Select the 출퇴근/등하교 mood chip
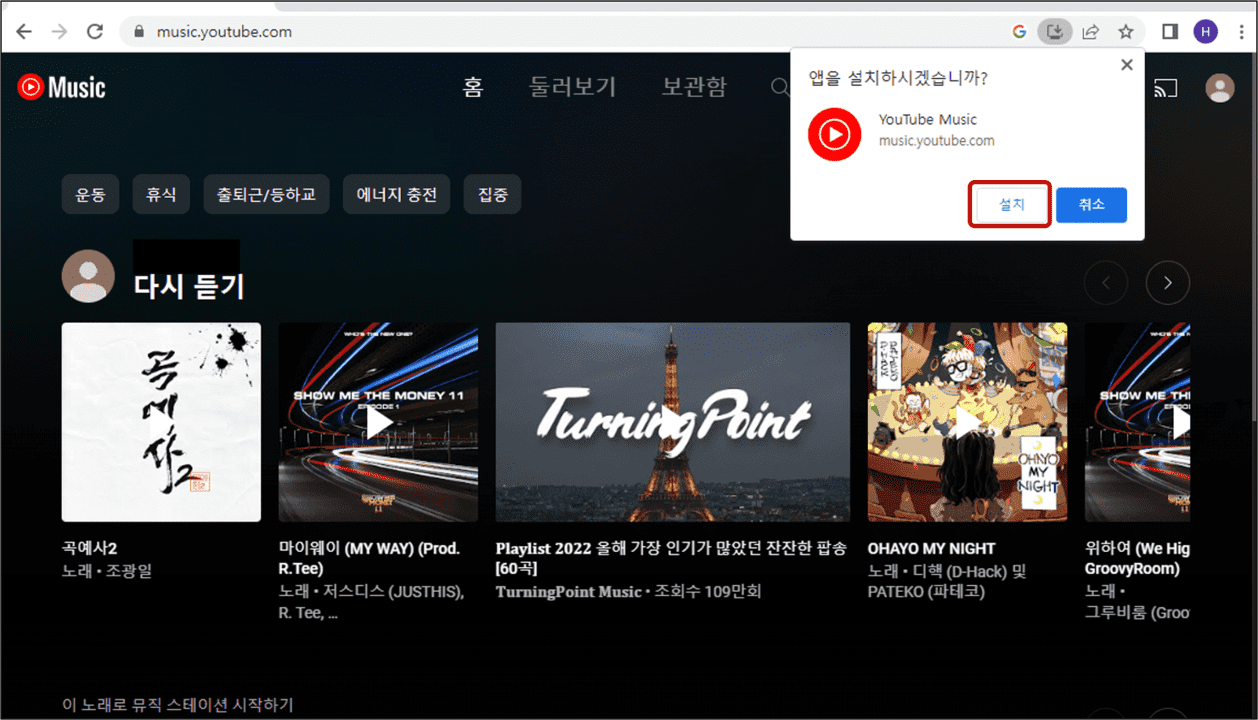The width and height of the screenshot is (1258, 720). [x=266, y=195]
